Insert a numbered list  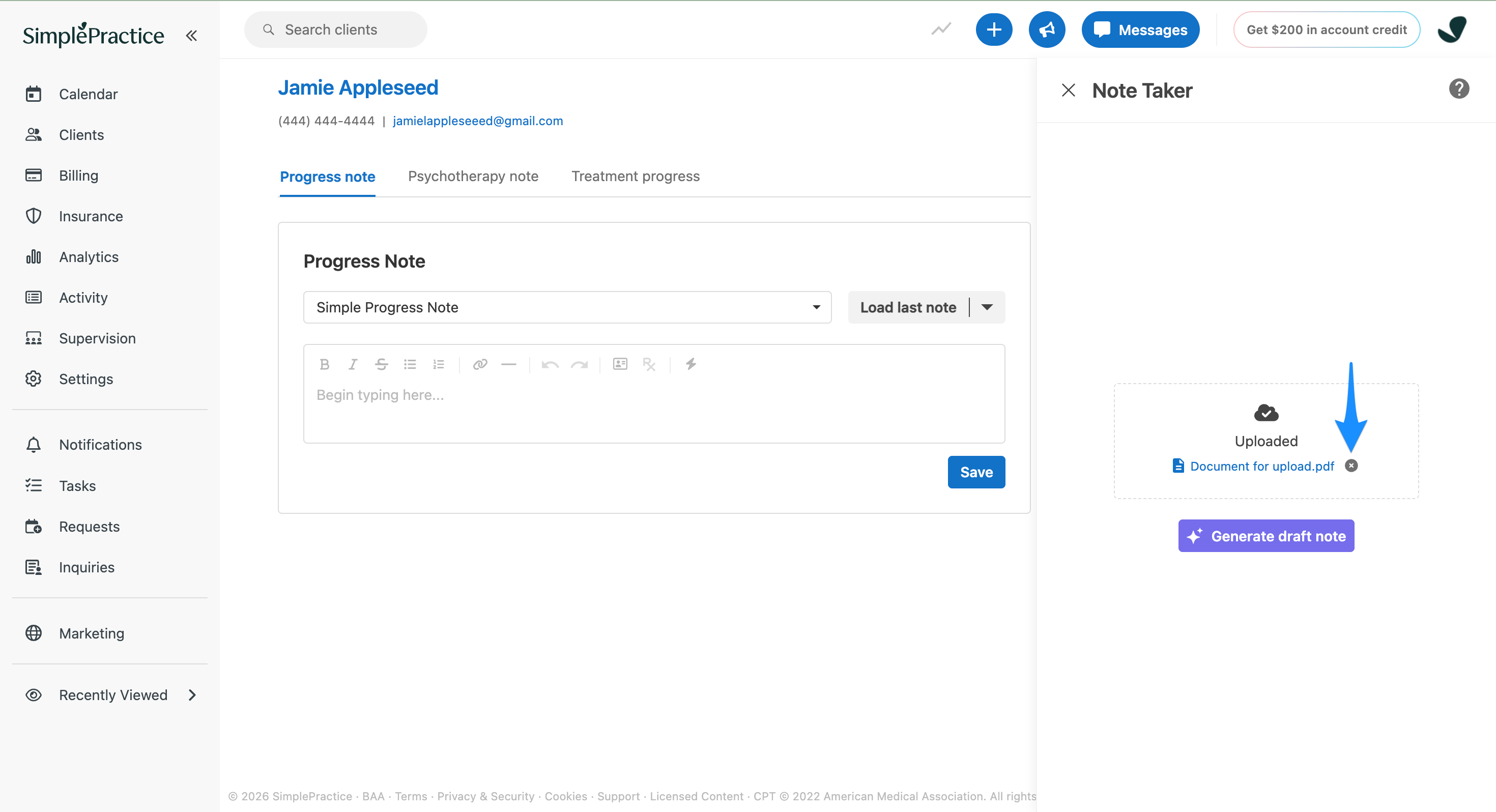pyautogui.click(x=439, y=364)
